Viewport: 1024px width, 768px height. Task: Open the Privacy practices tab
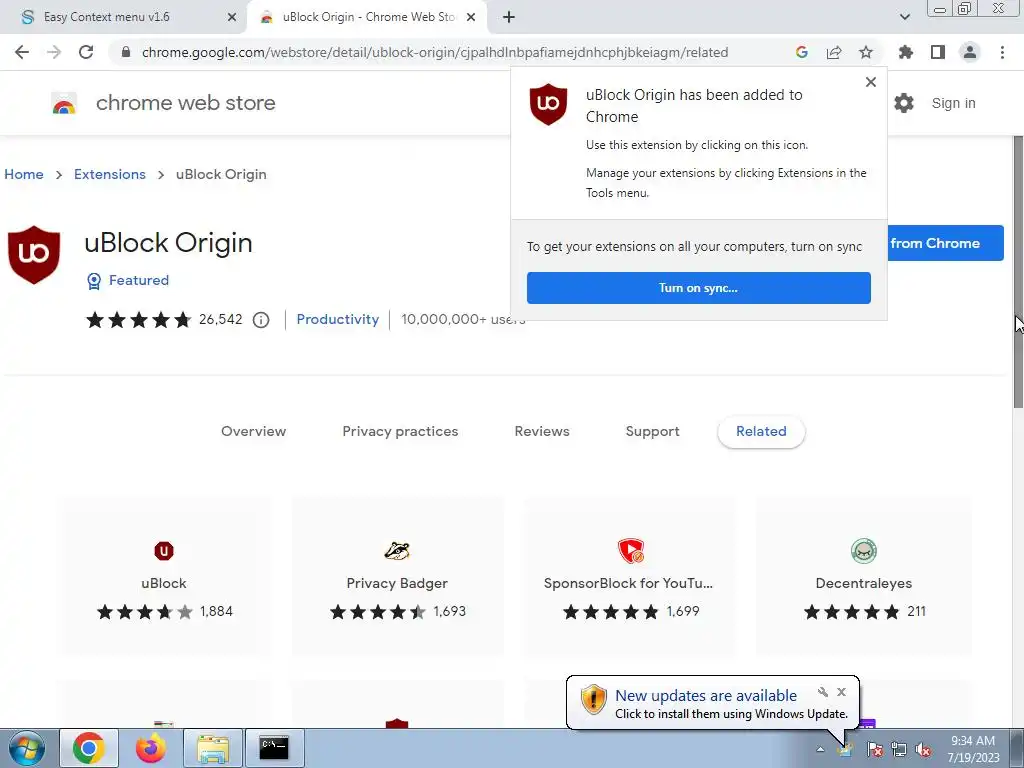click(x=400, y=432)
